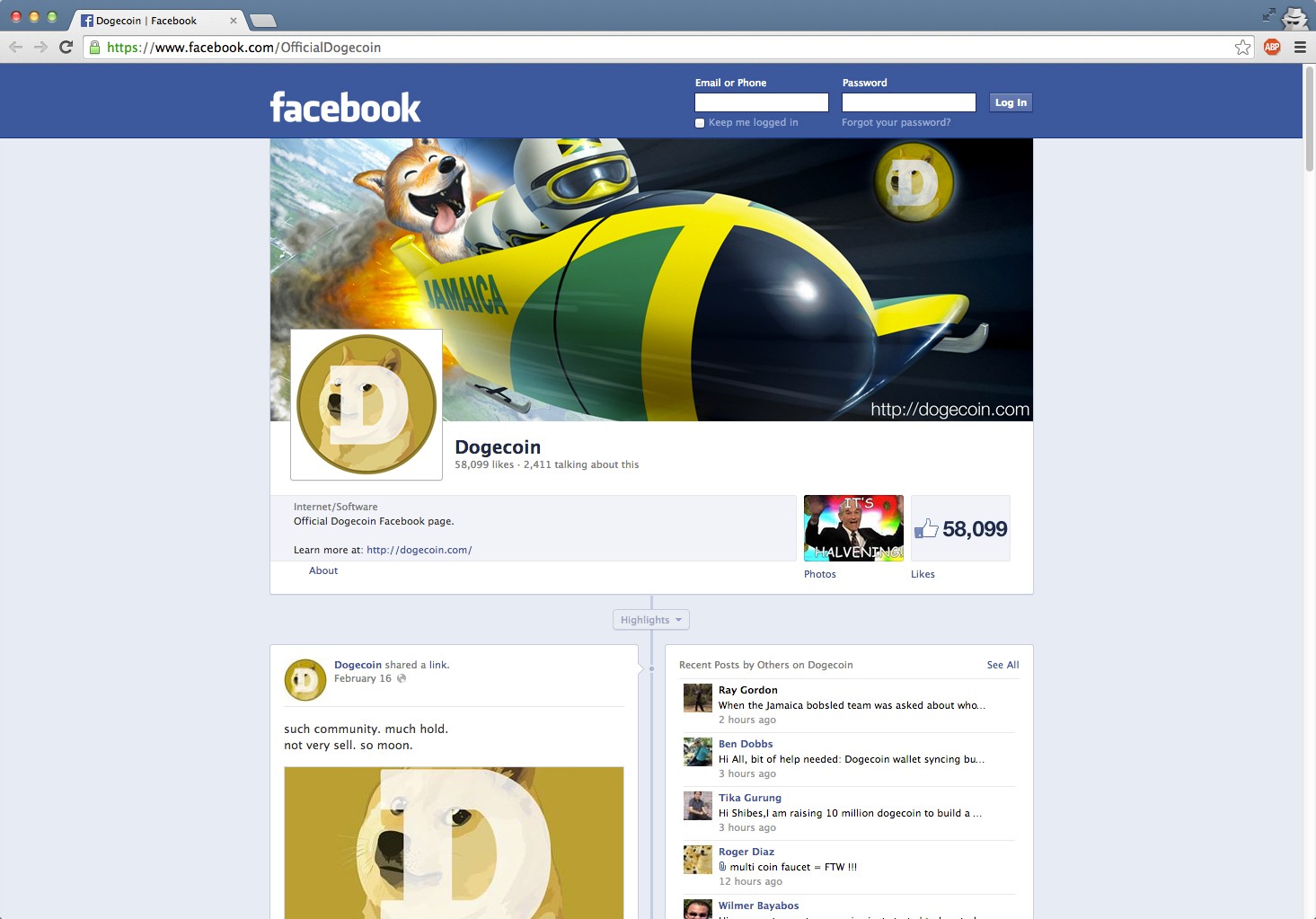Open the It's Halvening photo thumbnail

(x=853, y=528)
